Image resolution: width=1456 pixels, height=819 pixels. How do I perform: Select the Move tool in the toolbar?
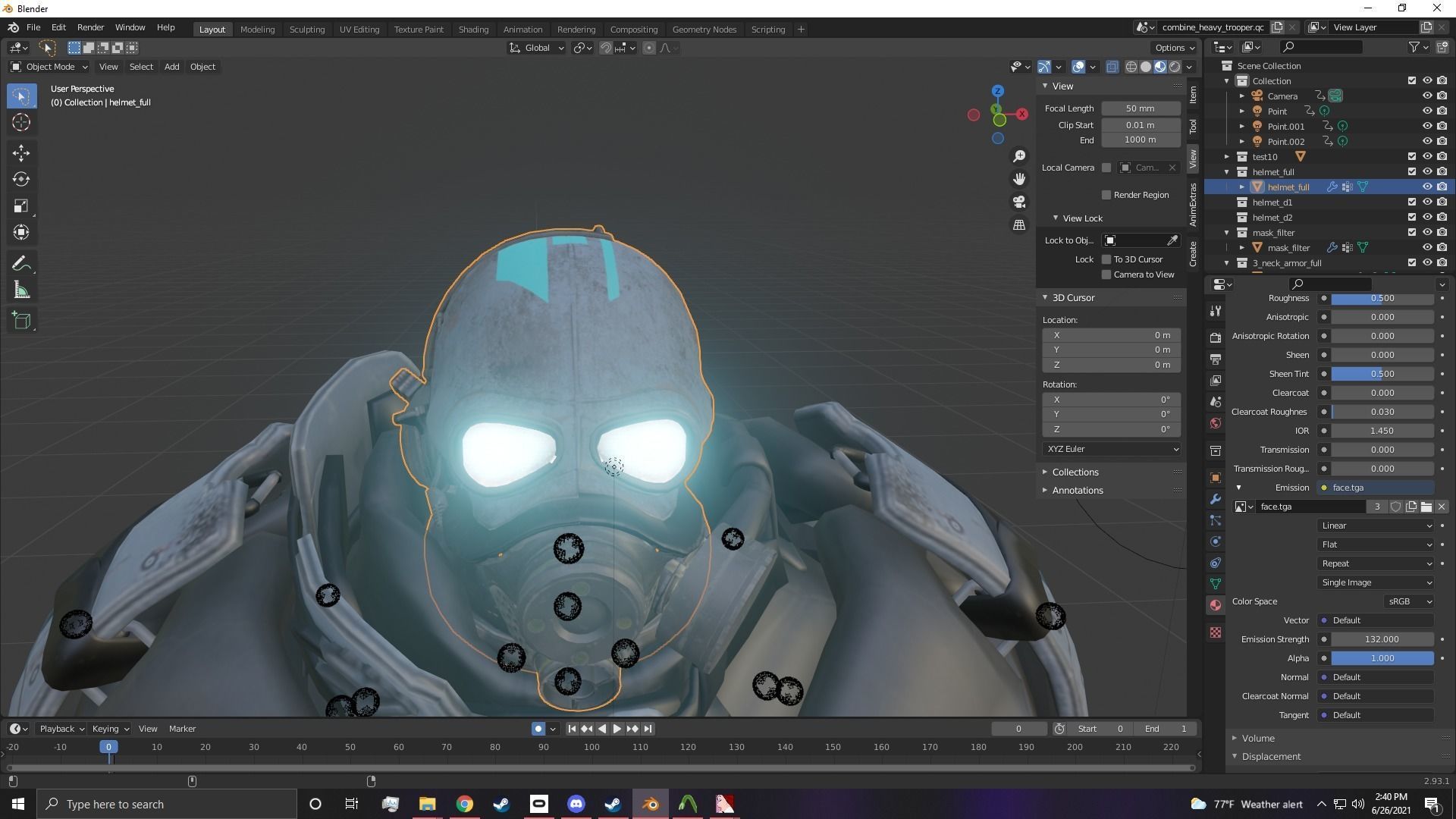[x=21, y=152]
